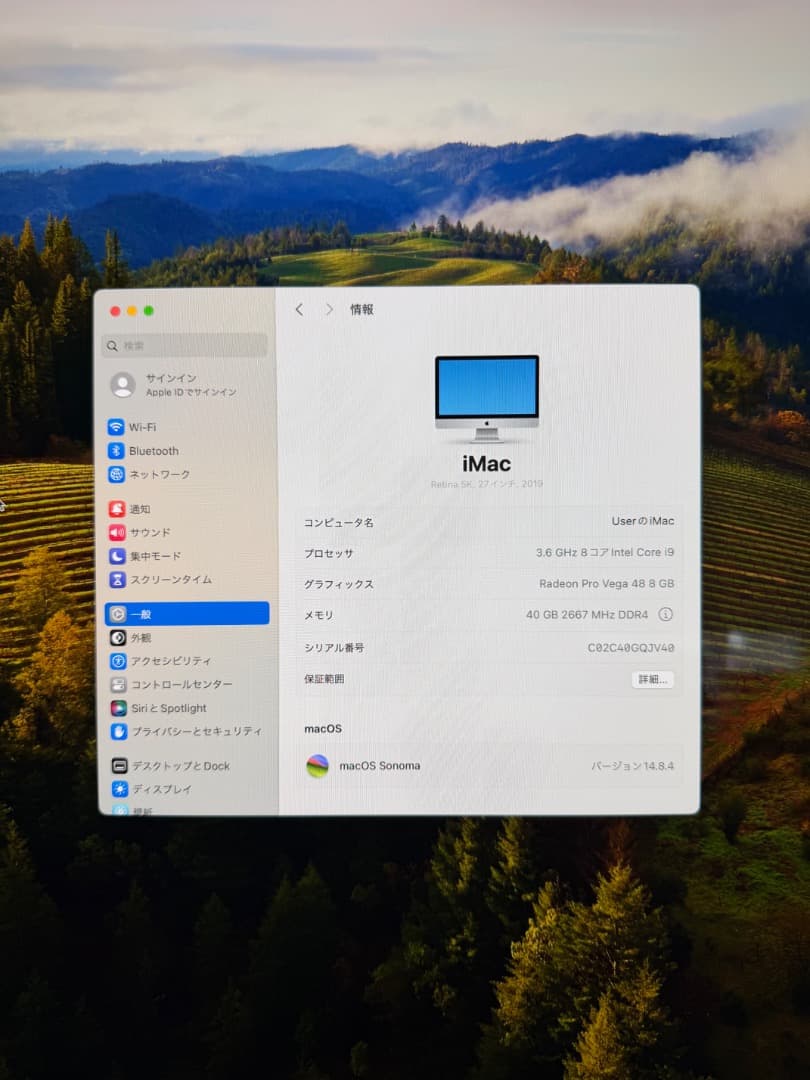Click the メモリ label
The height and width of the screenshot is (1080, 810).
(x=318, y=615)
